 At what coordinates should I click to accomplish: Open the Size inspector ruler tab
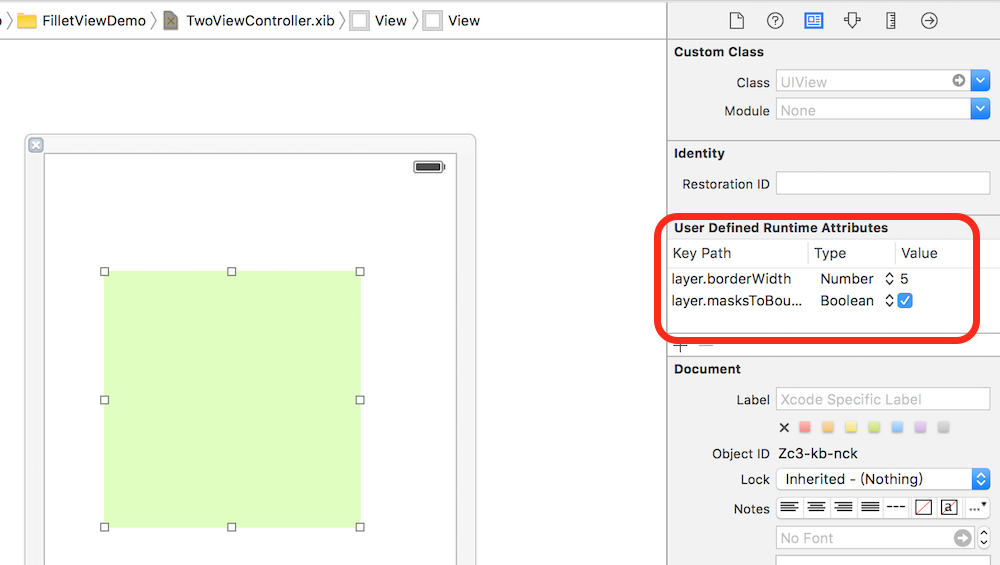coord(891,20)
